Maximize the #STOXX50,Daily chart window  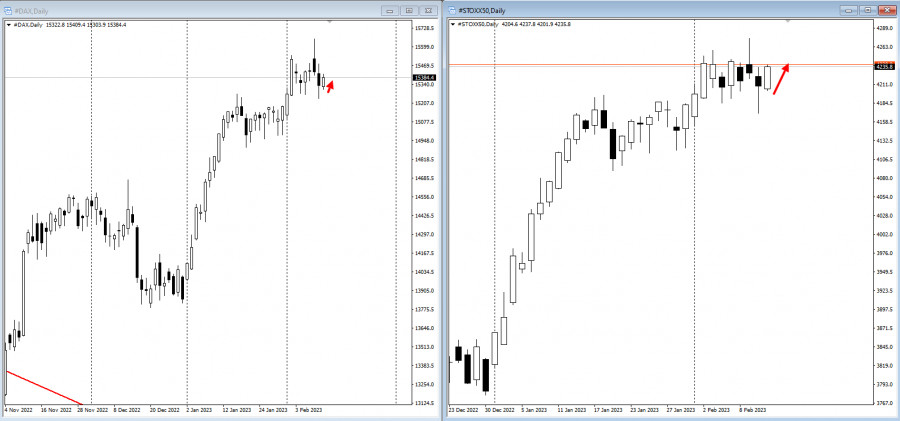pos(867,10)
